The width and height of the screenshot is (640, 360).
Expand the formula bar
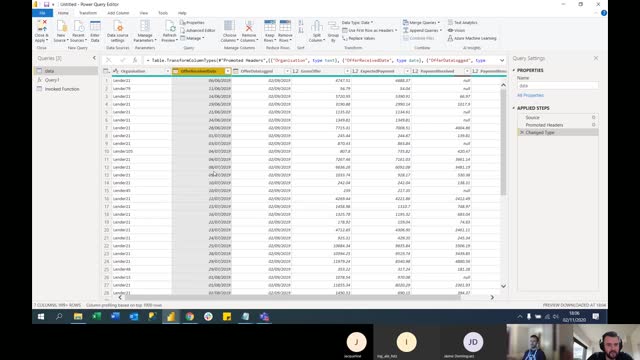[502, 60]
